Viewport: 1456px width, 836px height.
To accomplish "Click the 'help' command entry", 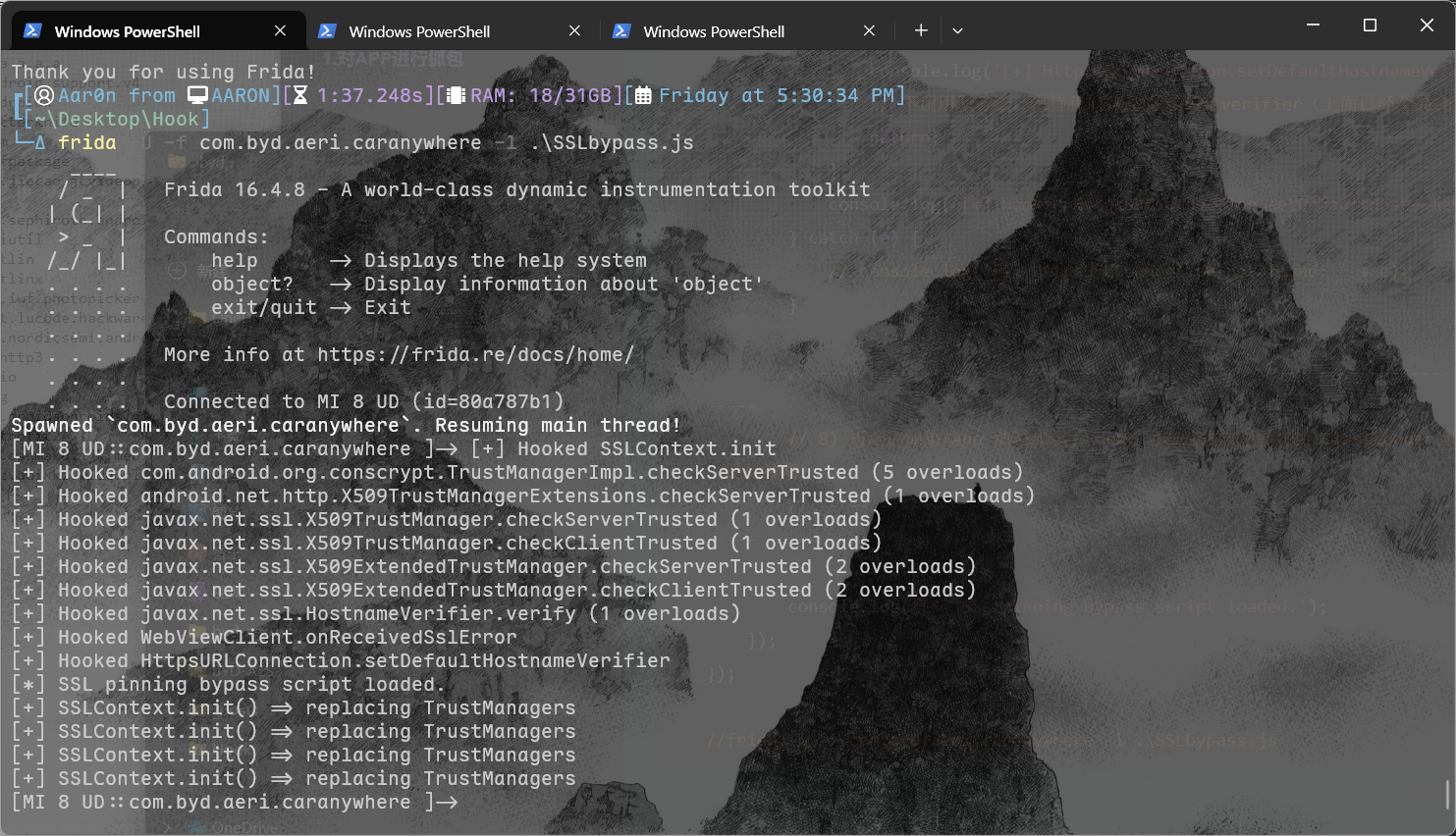I will tap(235, 260).
